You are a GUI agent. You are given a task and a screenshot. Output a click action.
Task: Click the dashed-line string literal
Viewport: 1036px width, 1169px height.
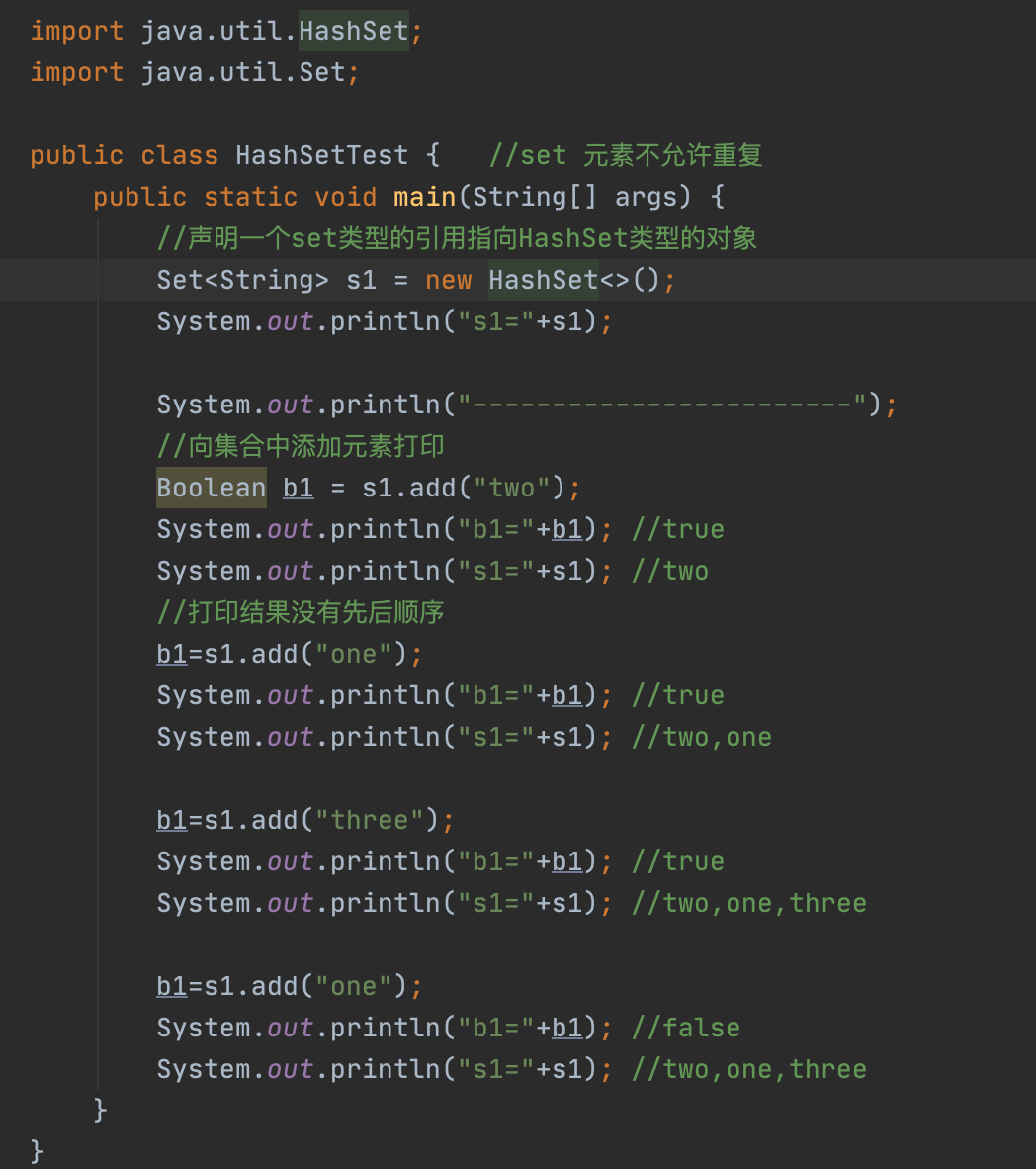click(x=662, y=405)
